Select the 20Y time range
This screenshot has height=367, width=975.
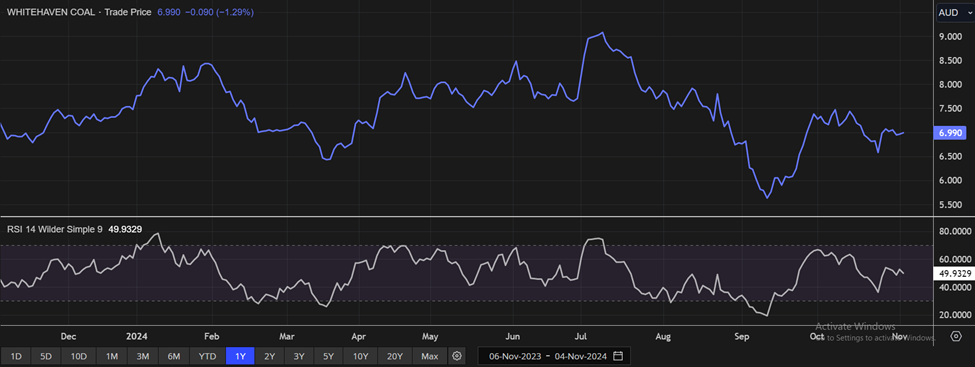click(x=395, y=356)
